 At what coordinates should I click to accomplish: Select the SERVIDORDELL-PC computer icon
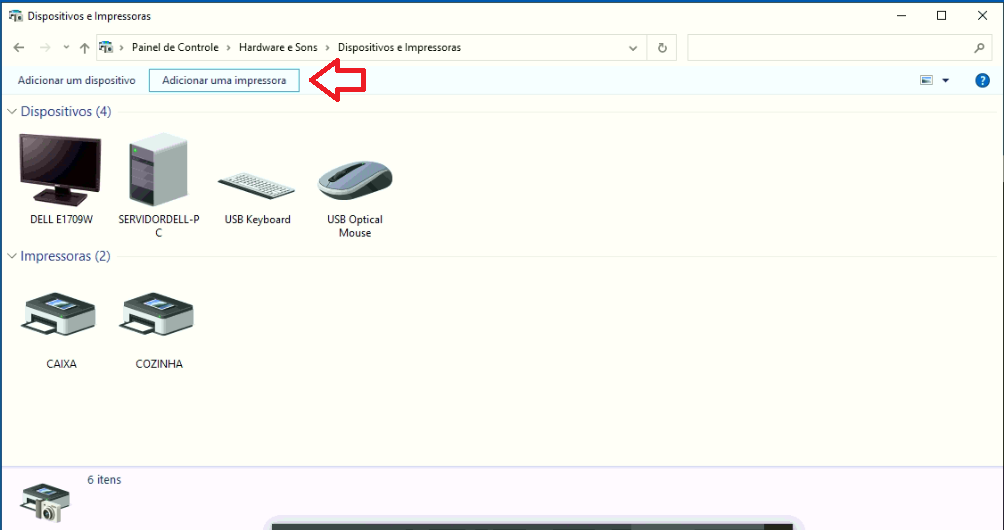[159, 170]
